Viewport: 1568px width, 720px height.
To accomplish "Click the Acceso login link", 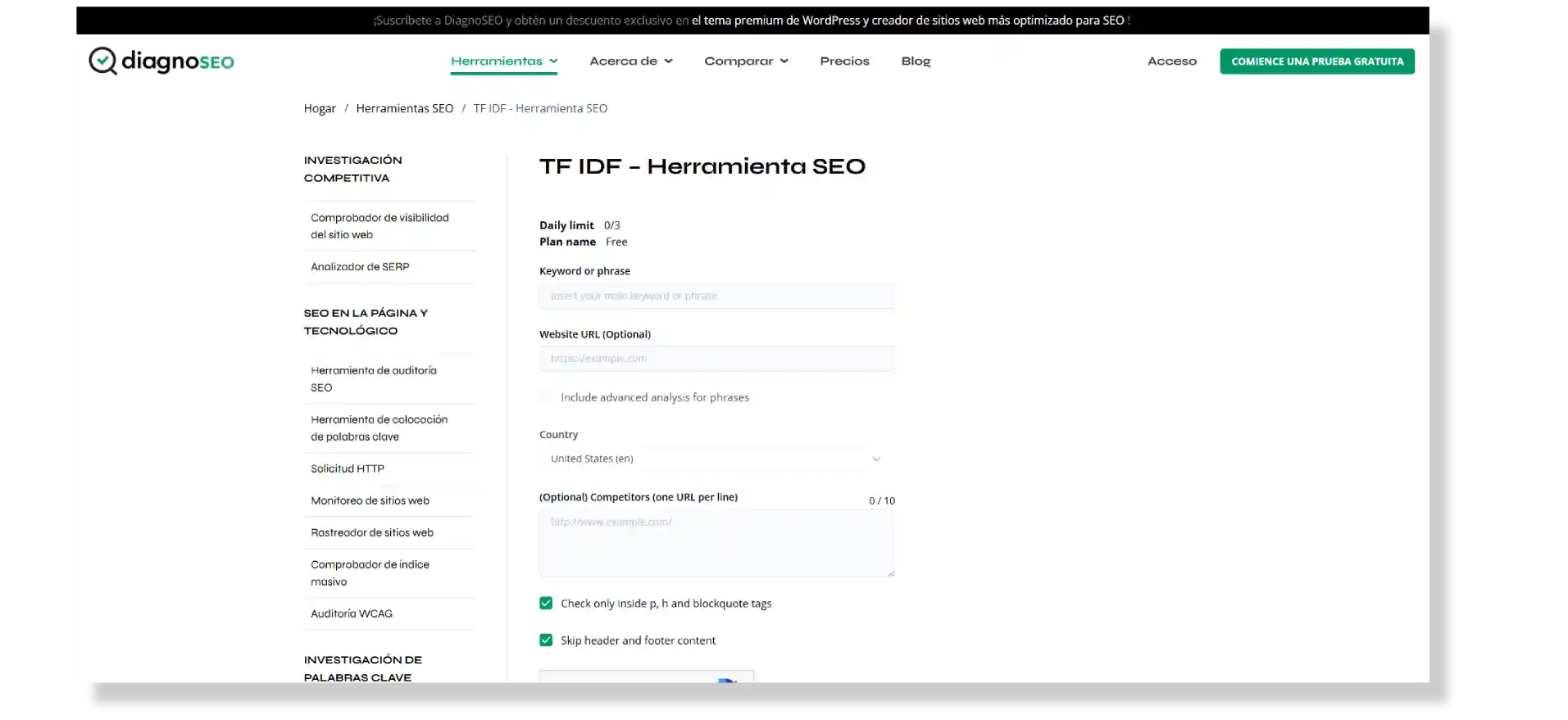I will [x=1171, y=61].
